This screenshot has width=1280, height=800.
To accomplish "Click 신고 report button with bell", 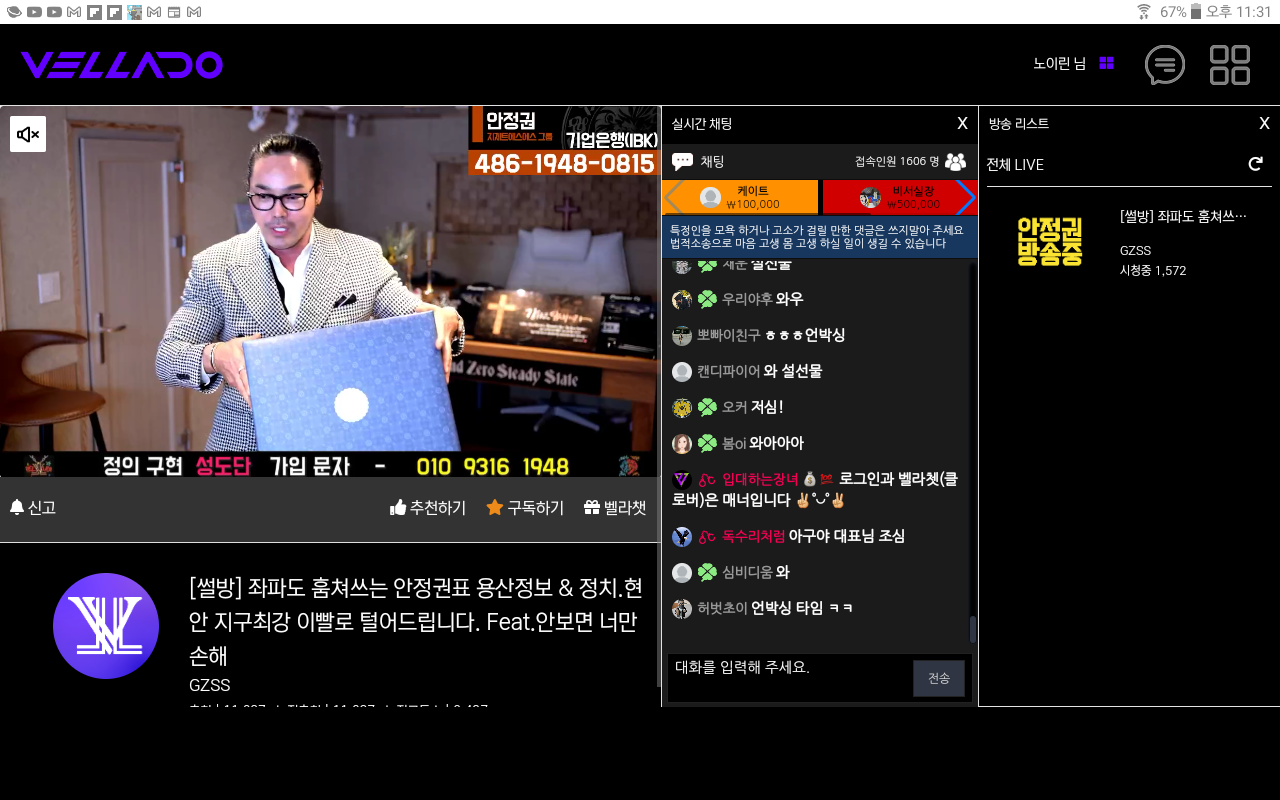I will coord(33,507).
